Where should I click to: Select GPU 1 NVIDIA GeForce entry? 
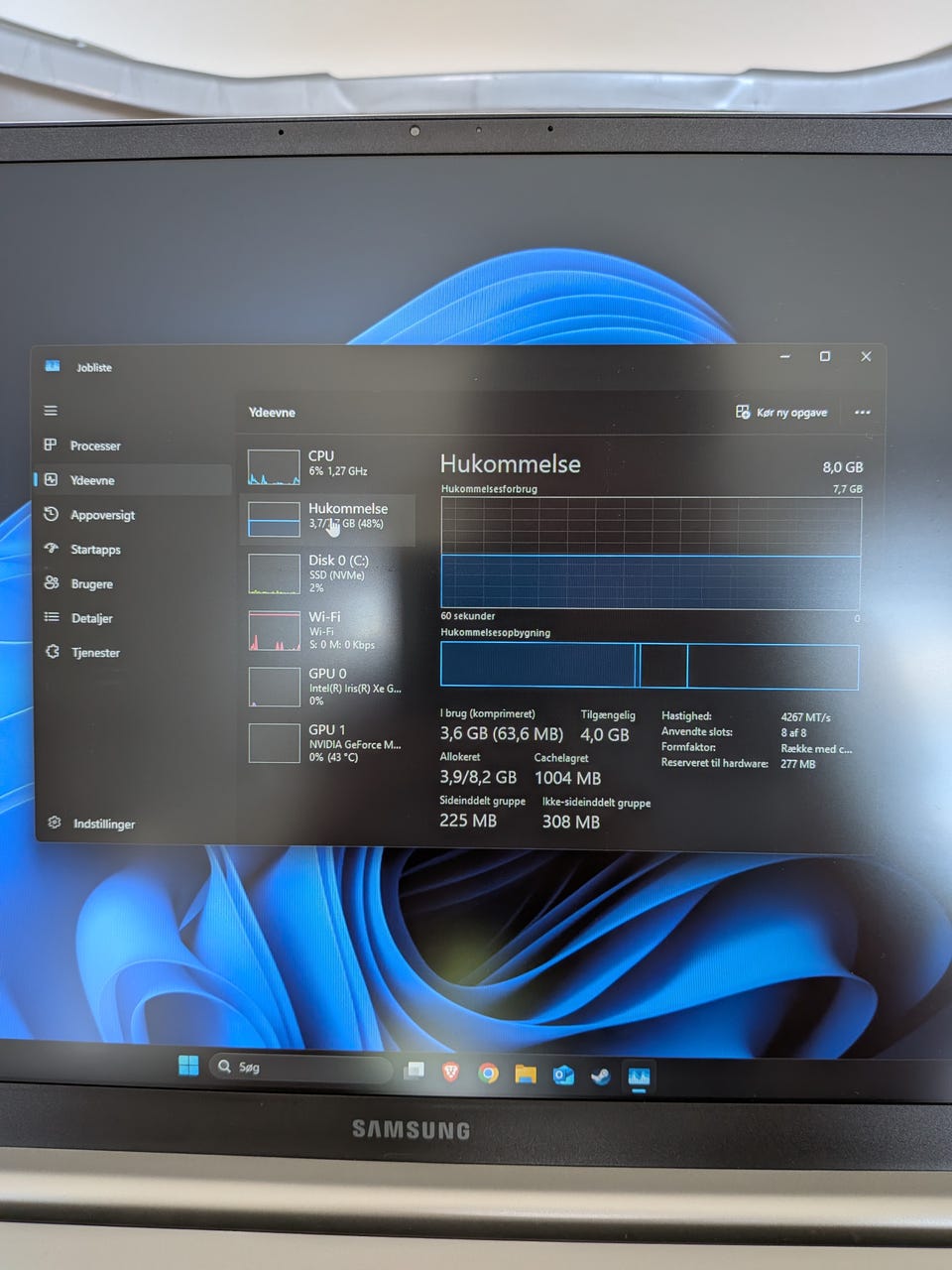(x=327, y=742)
